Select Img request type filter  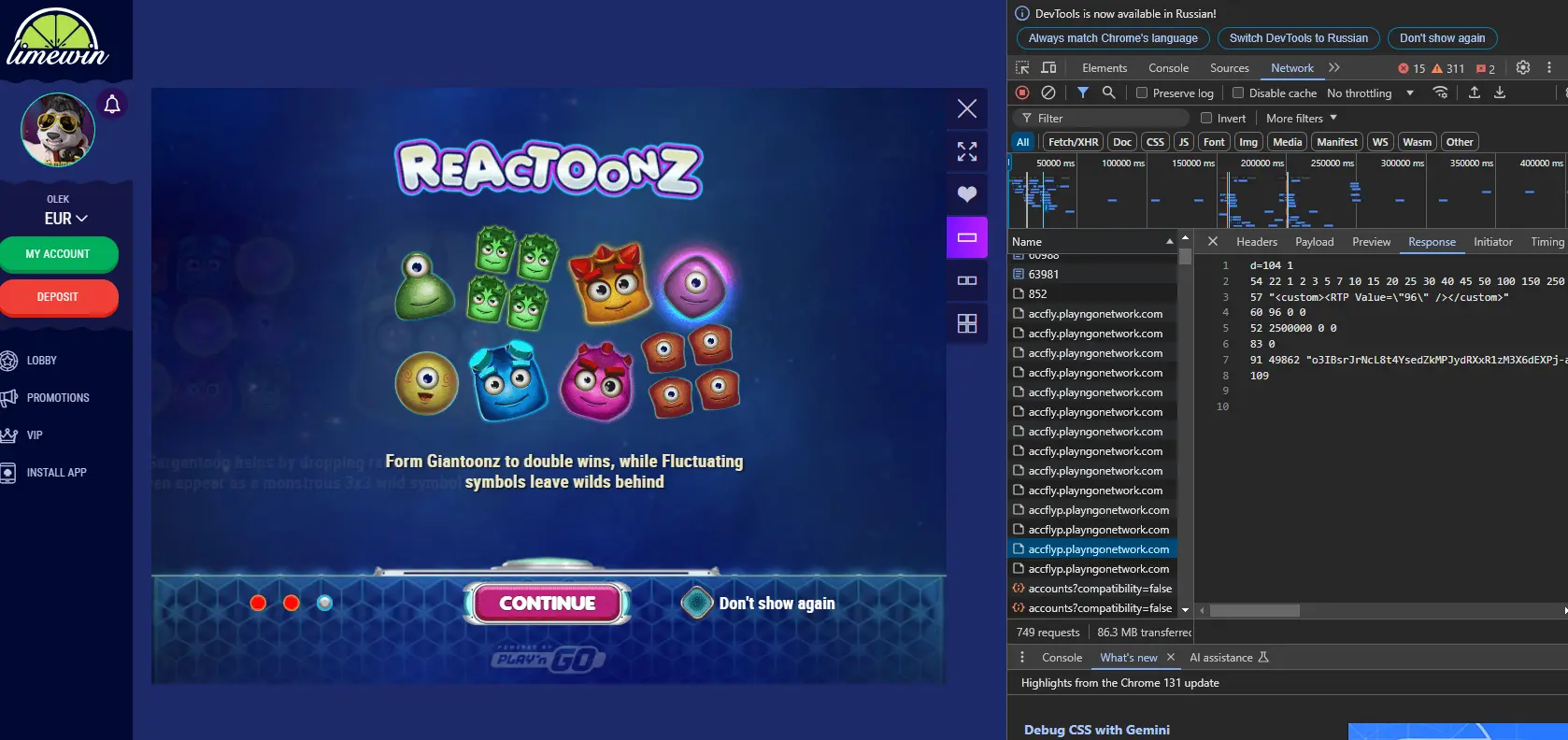pyautogui.click(x=1248, y=142)
